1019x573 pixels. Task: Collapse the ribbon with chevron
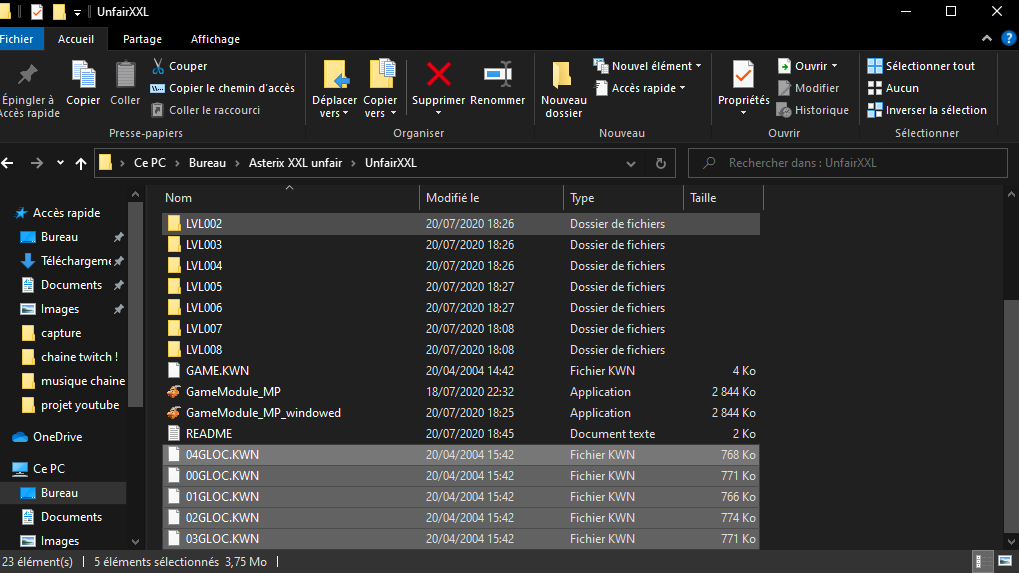[987, 38]
